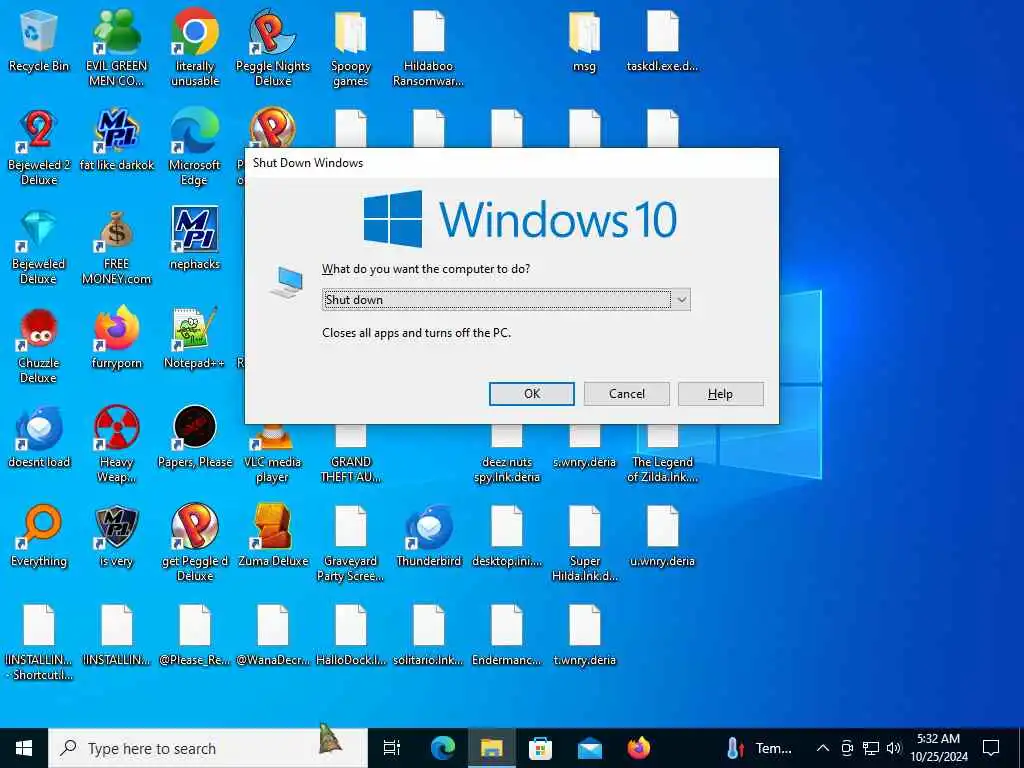Select the Bejeweled Deluxe diamond icon
Viewport: 1024px width, 768px height.
coord(39,247)
